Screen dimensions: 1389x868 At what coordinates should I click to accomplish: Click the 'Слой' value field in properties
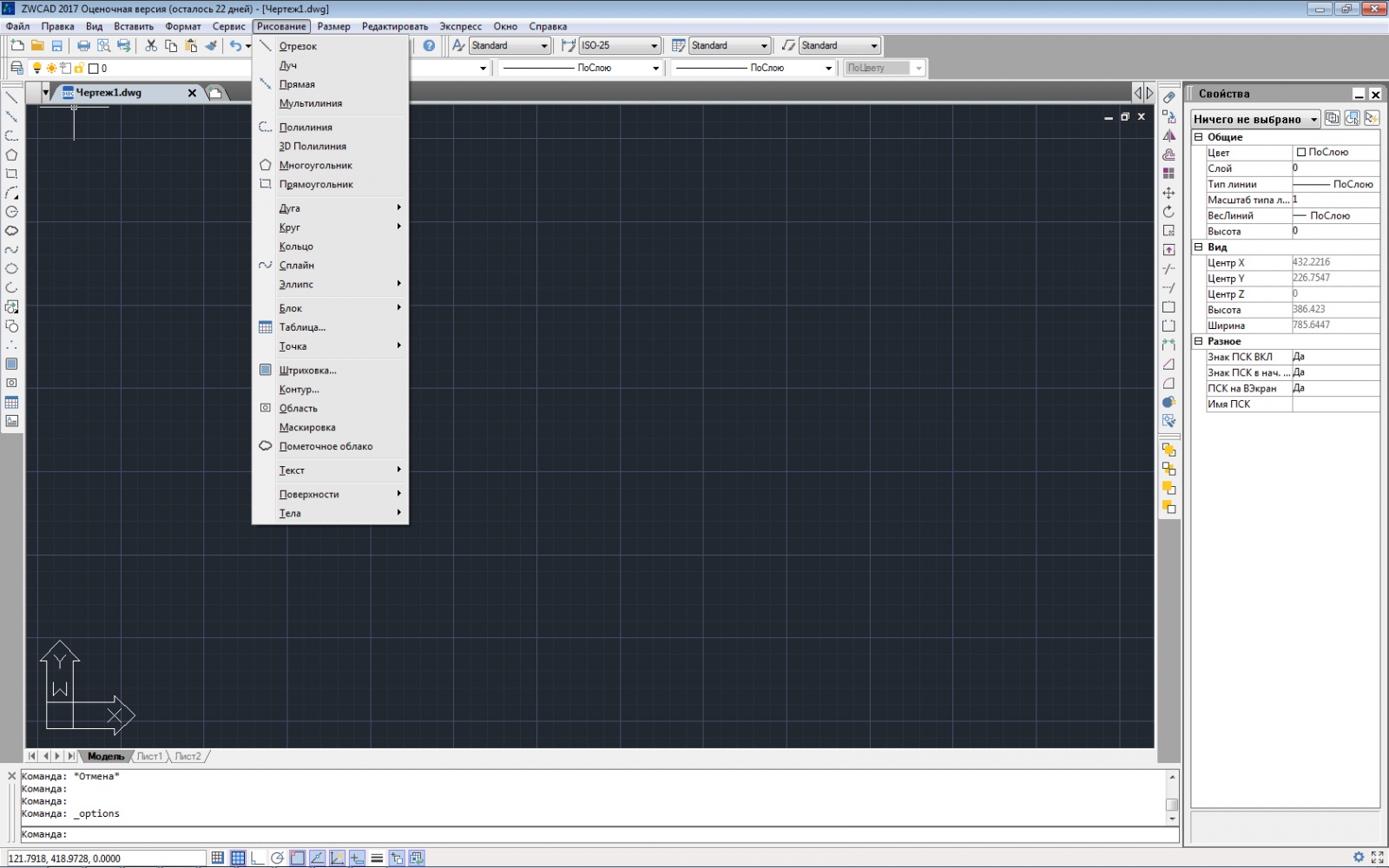(x=1335, y=168)
